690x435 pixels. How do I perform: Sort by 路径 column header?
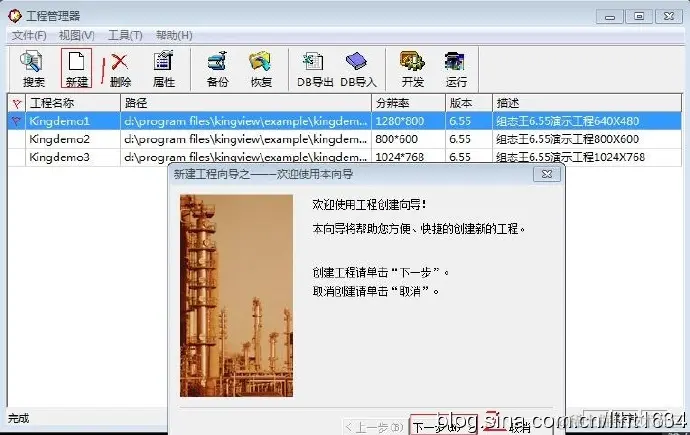tap(246, 103)
